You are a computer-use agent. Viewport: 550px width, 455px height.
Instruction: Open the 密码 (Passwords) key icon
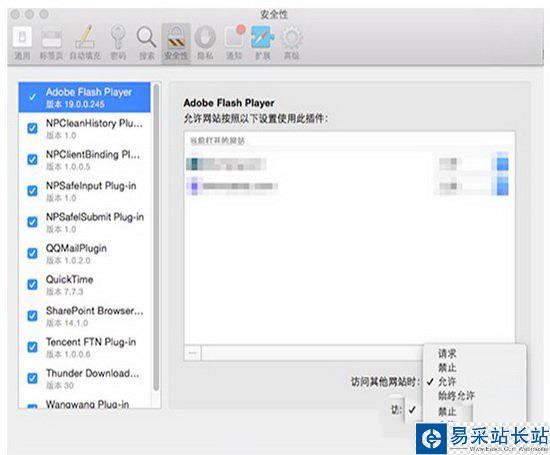pyautogui.click(x=118, y=43)
